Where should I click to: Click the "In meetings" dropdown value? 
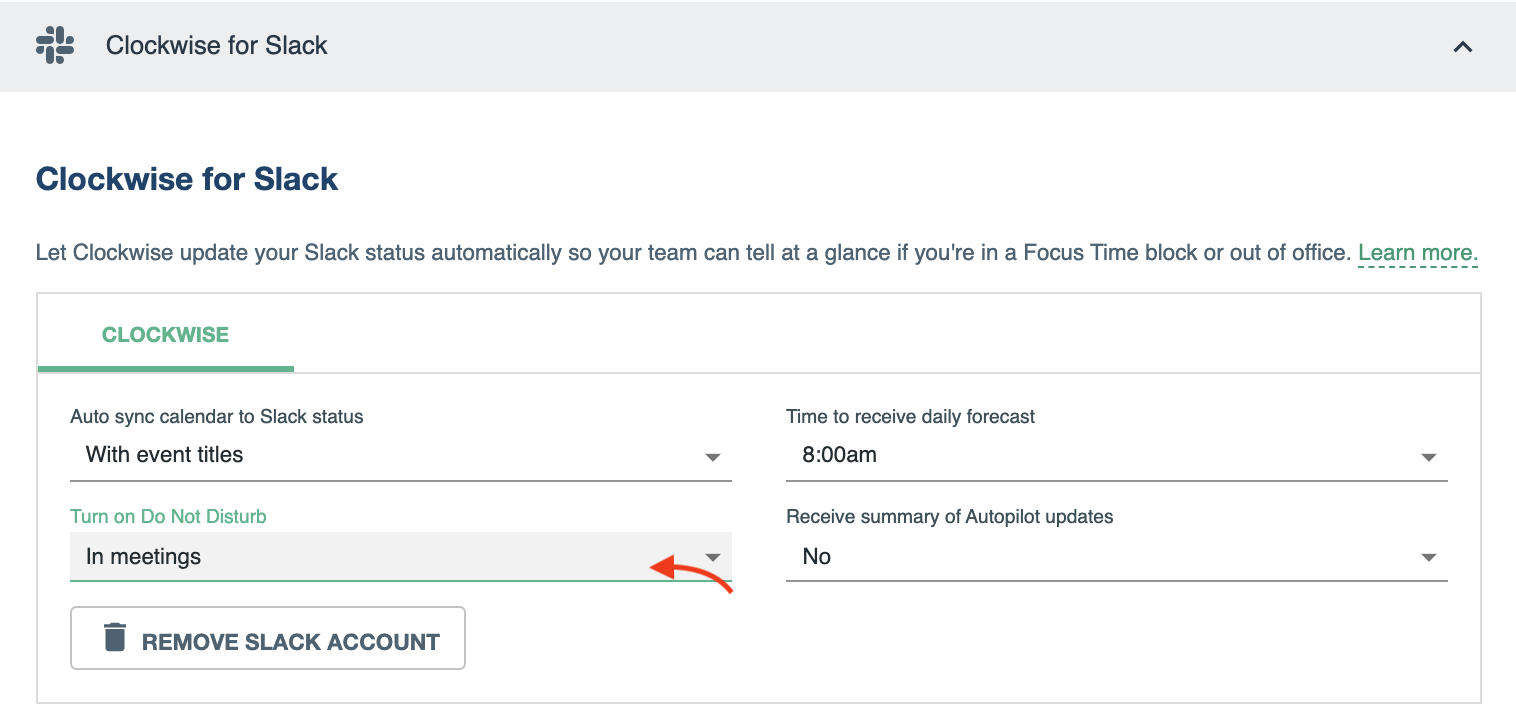pos(144,557)
